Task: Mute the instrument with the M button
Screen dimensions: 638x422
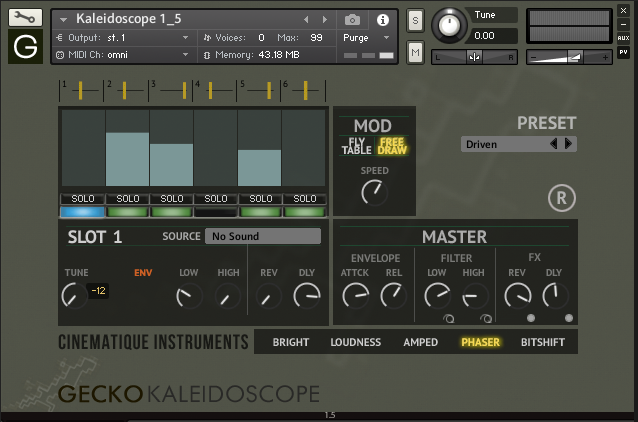Action: point(415,52)
